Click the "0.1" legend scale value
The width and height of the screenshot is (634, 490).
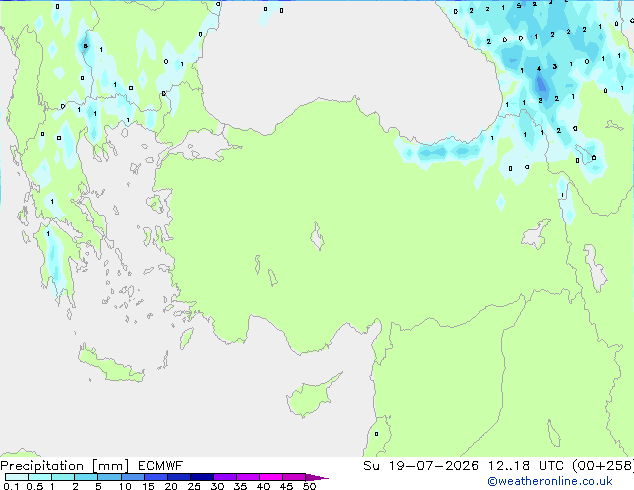(x=11, y=486)
